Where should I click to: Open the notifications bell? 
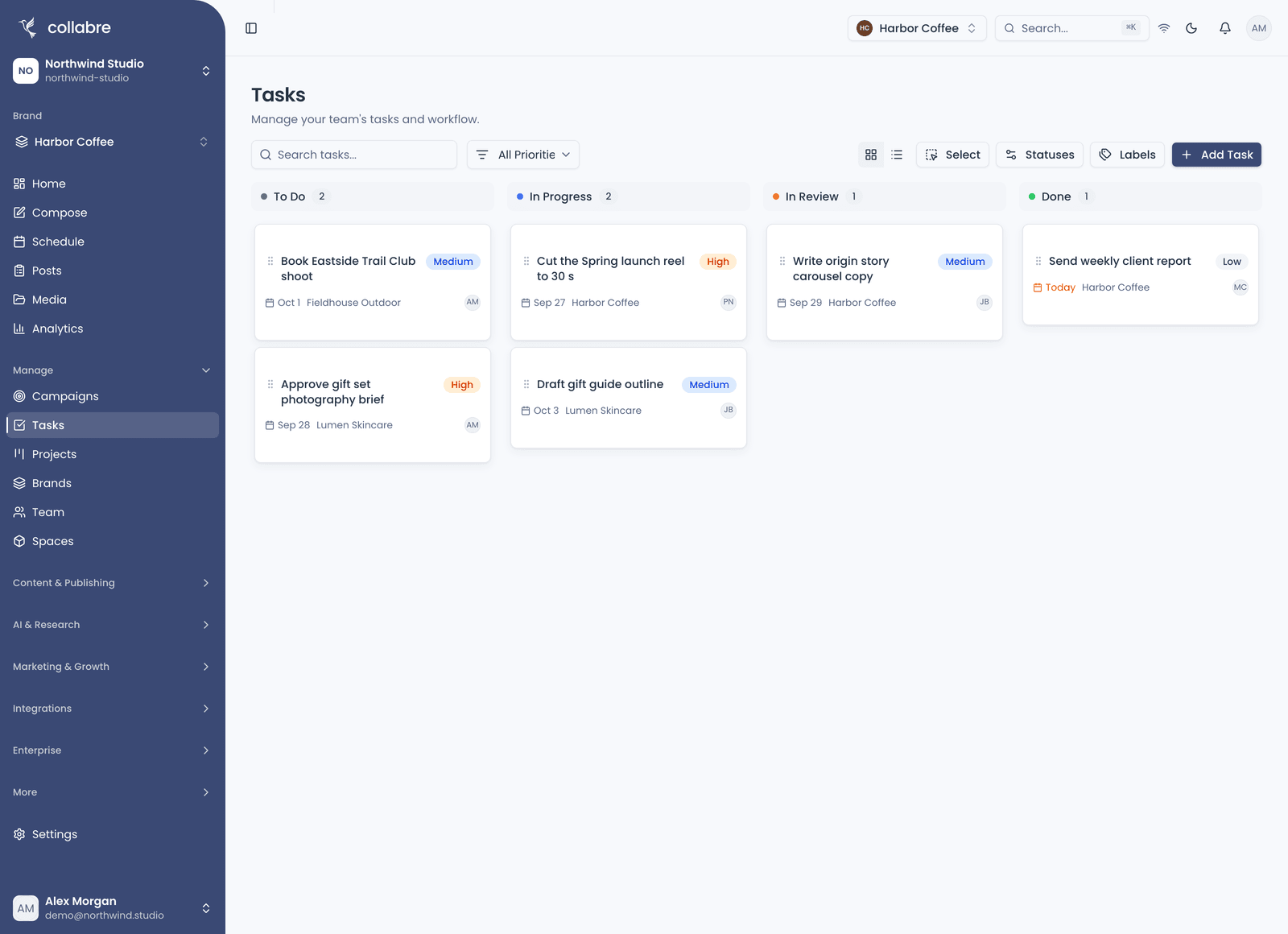point(1225,28)
